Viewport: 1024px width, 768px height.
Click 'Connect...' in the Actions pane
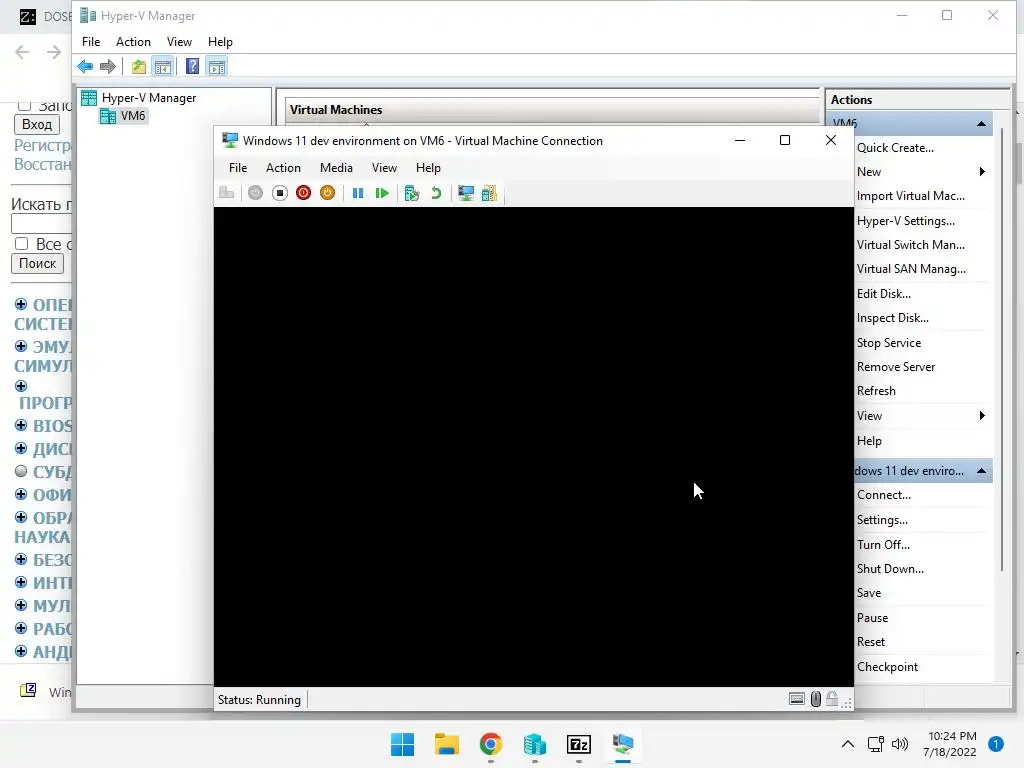coord(884,495)
